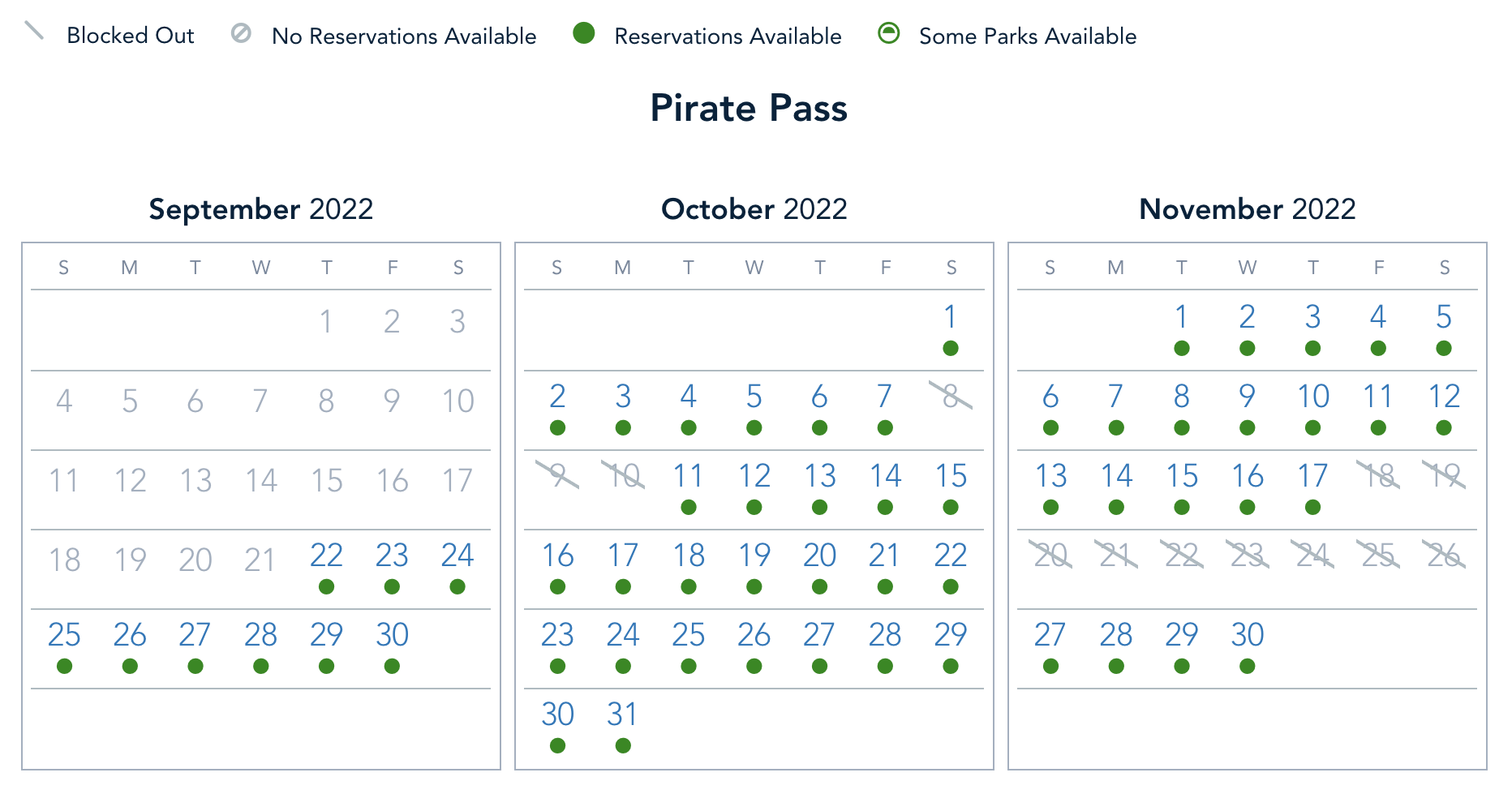The height and width of the screenshot is (794, 1512).
Task: Click blocked-out October 8
Action: click(951, 397)
